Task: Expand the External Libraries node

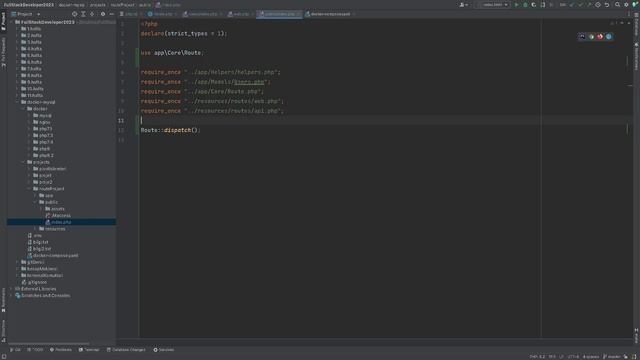Action: pyautogui.click(x=11, y=289)
